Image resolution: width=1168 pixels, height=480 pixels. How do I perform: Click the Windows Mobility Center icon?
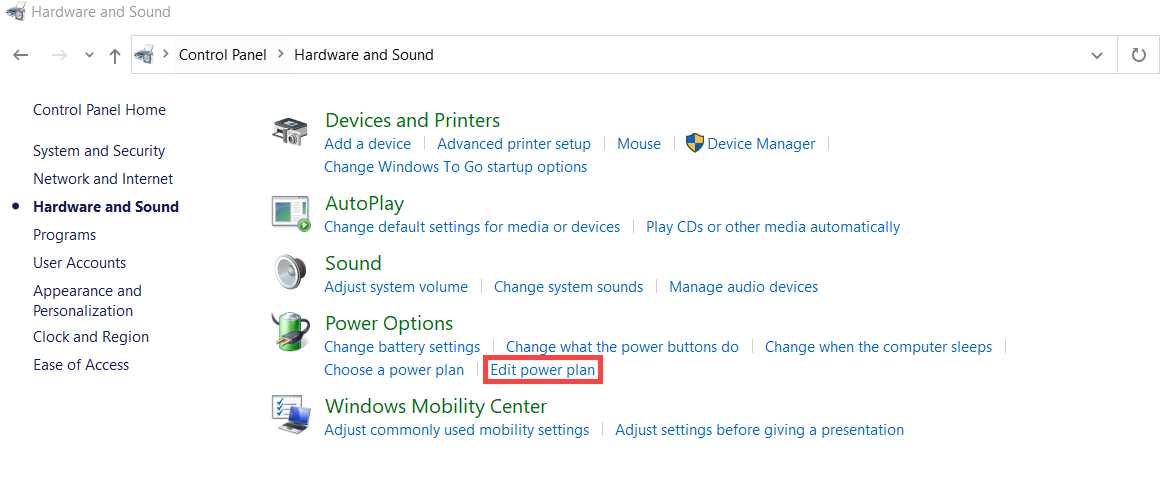[x=291, y=414]
